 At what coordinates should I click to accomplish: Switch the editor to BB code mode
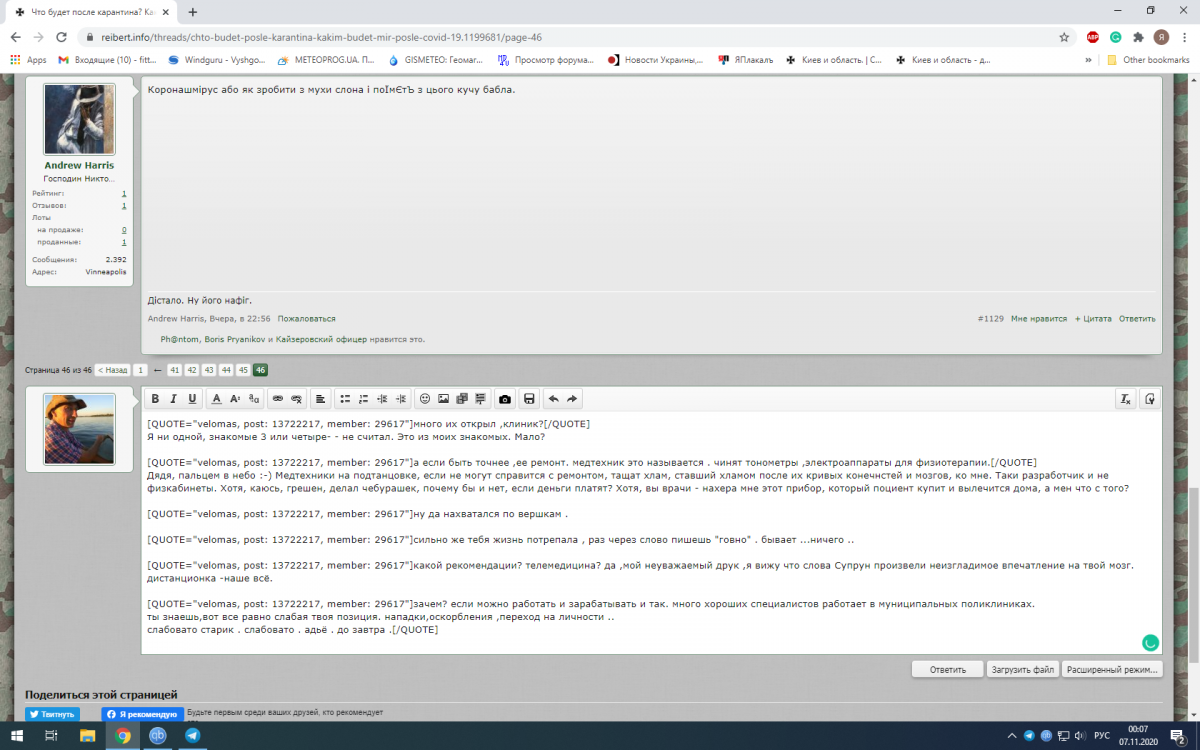1150,399
